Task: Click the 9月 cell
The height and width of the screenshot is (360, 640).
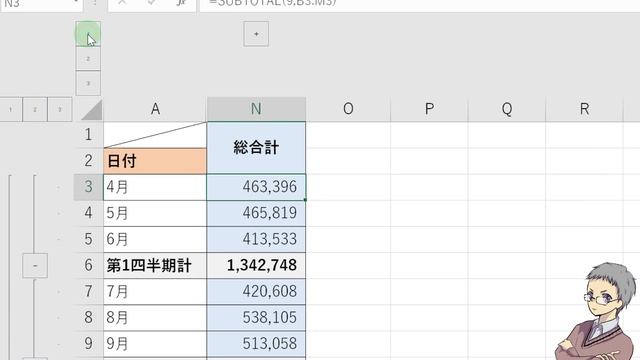Action: [155, 344]
